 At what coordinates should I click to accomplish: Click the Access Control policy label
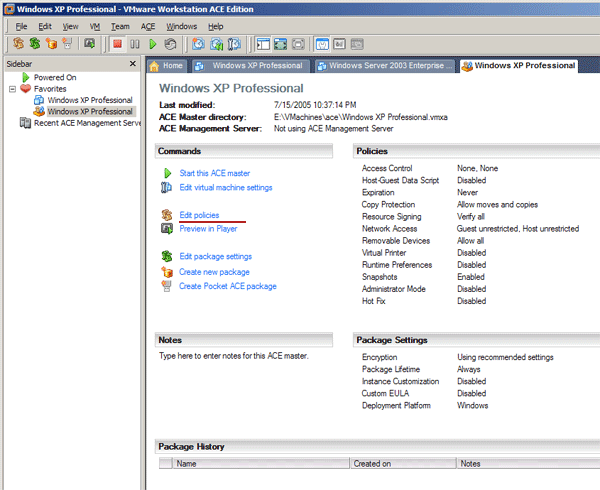387,168
